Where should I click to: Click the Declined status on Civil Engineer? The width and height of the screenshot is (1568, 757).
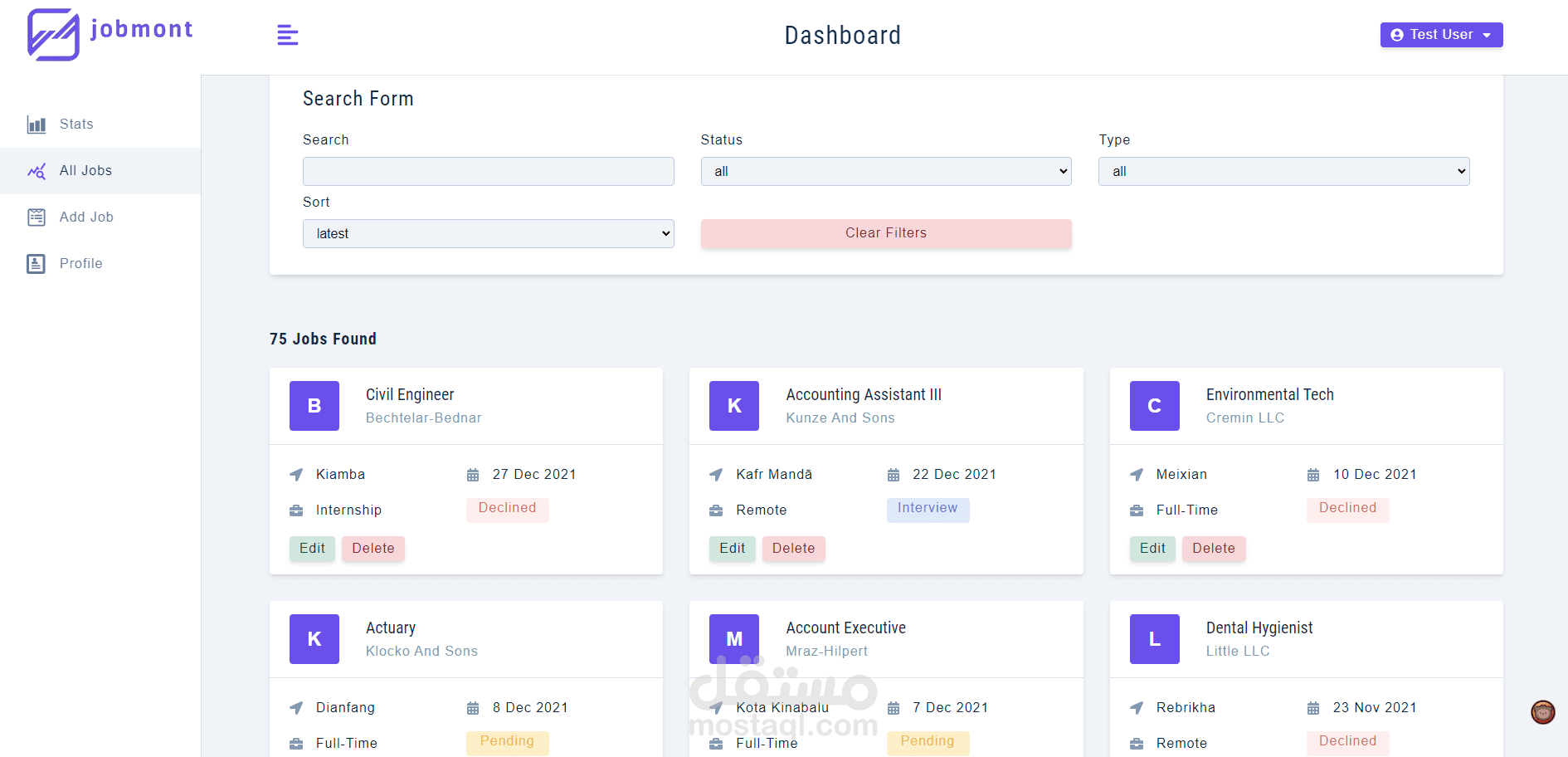tap(508, 509)
